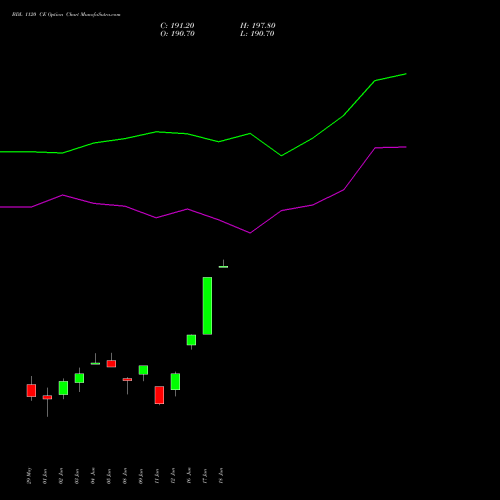Click the green candle for 02 Jun
The height and width of the screenshot is (500, 500).
click(63, 388)
